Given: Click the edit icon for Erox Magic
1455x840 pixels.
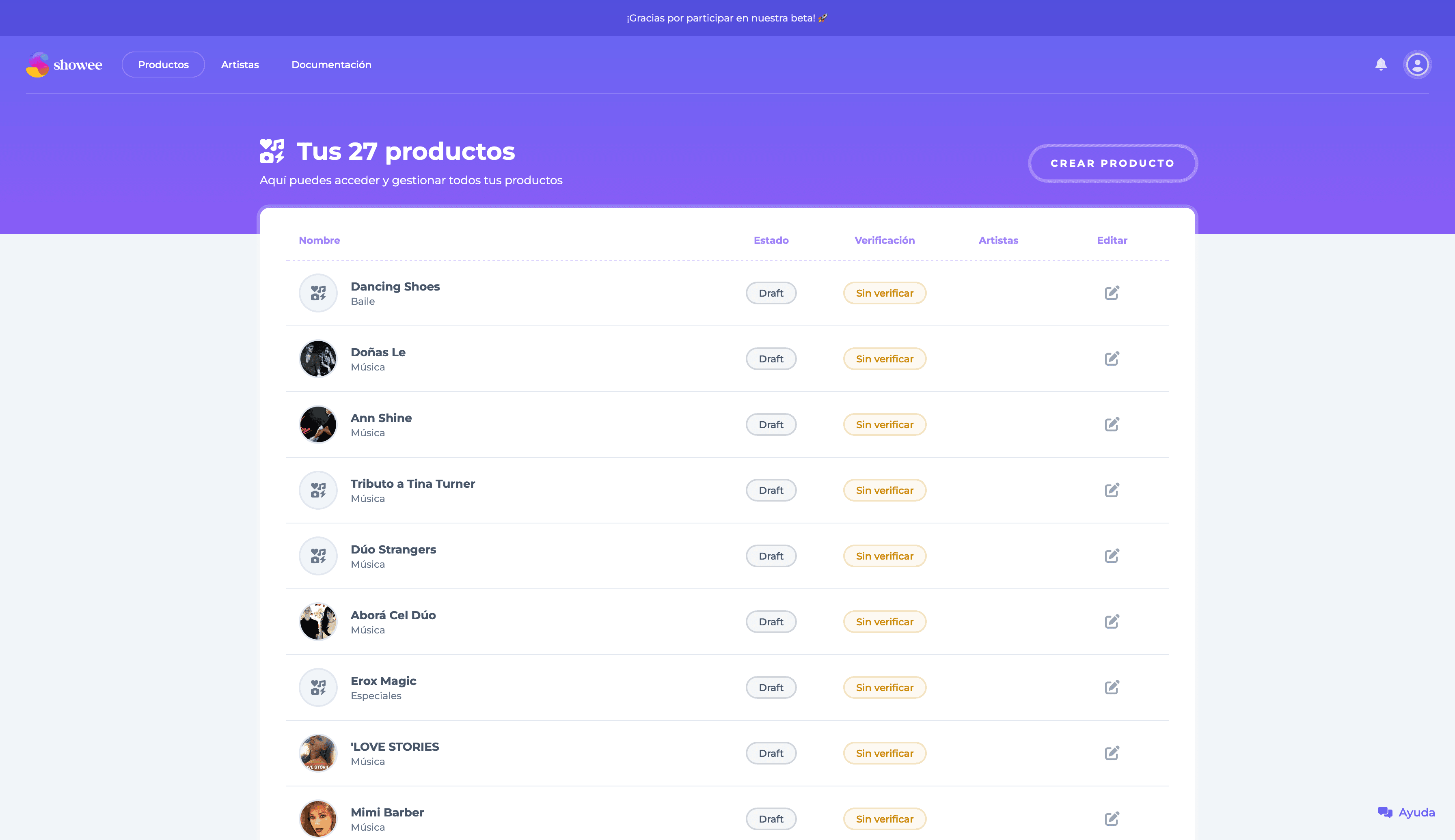Looking at the screenshot, I should tap(1111, 687).
